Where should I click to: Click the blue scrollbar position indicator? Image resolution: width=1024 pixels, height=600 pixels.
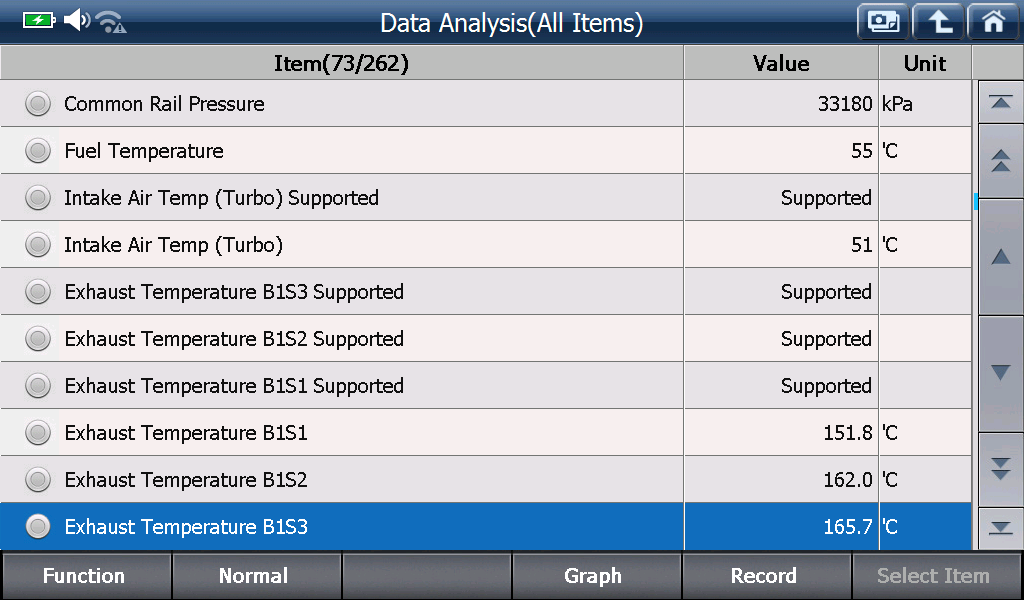point(975,201)
